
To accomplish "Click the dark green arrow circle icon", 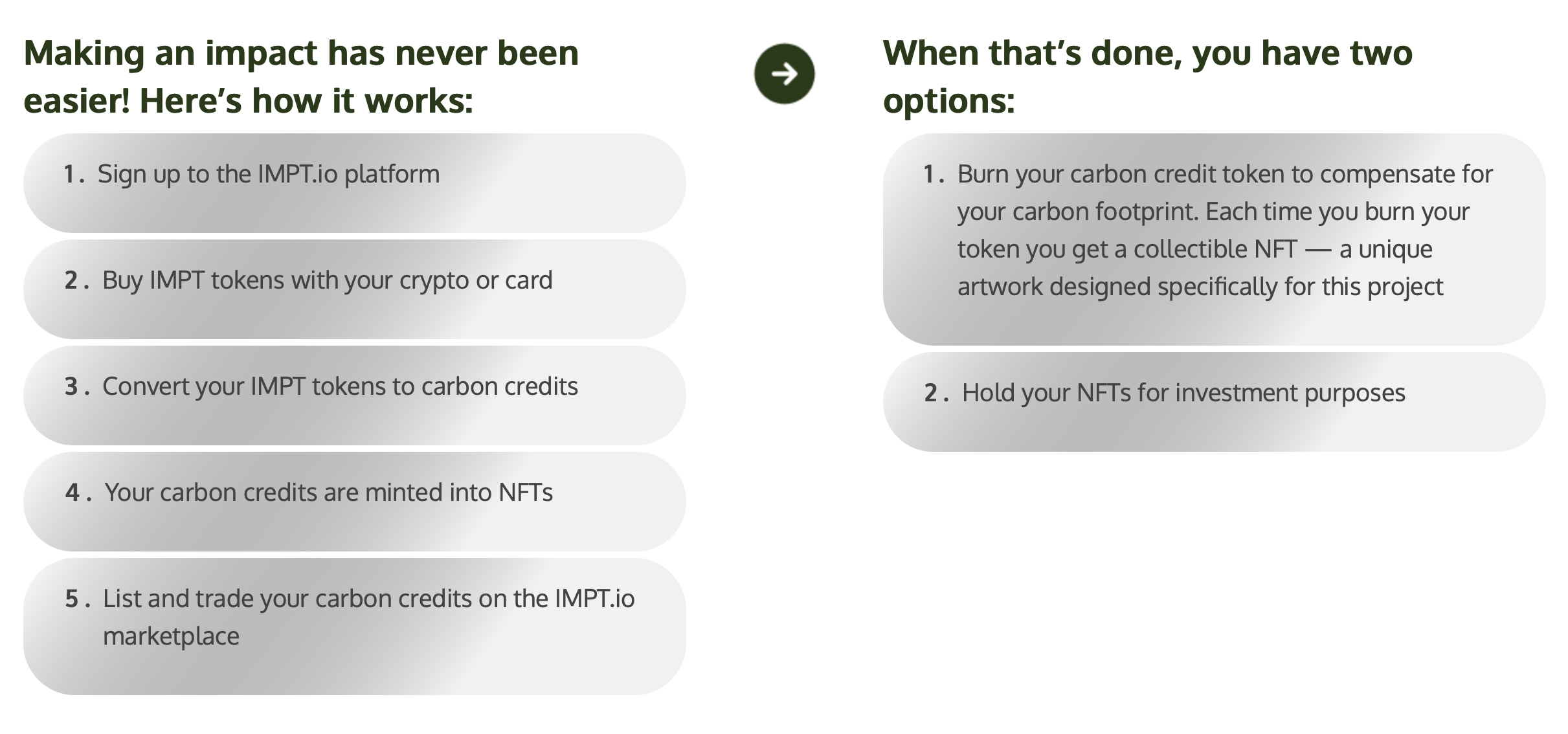I will pyautogui.click(x=784, y=74).
